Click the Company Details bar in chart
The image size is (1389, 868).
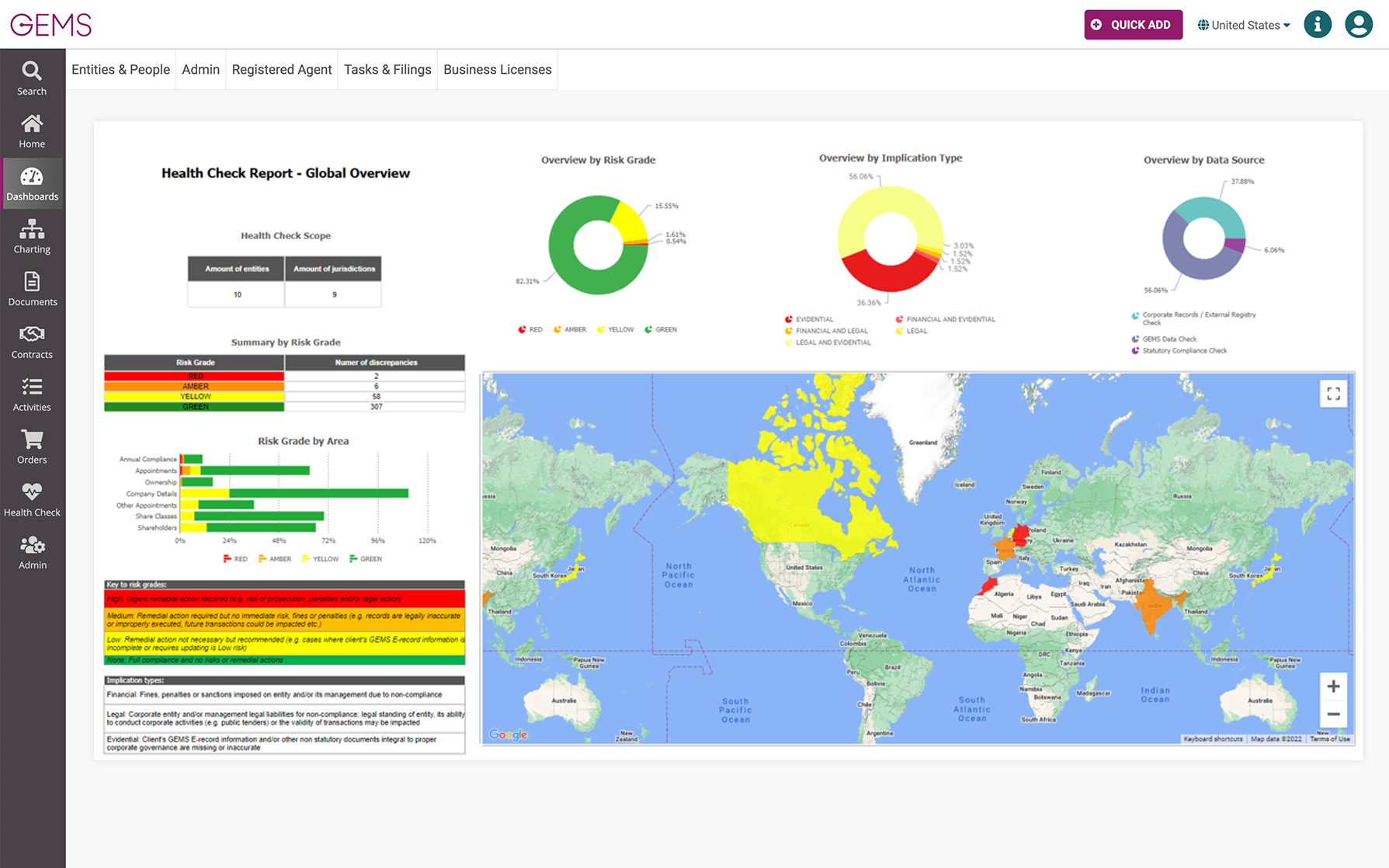[x=294, y=494]
